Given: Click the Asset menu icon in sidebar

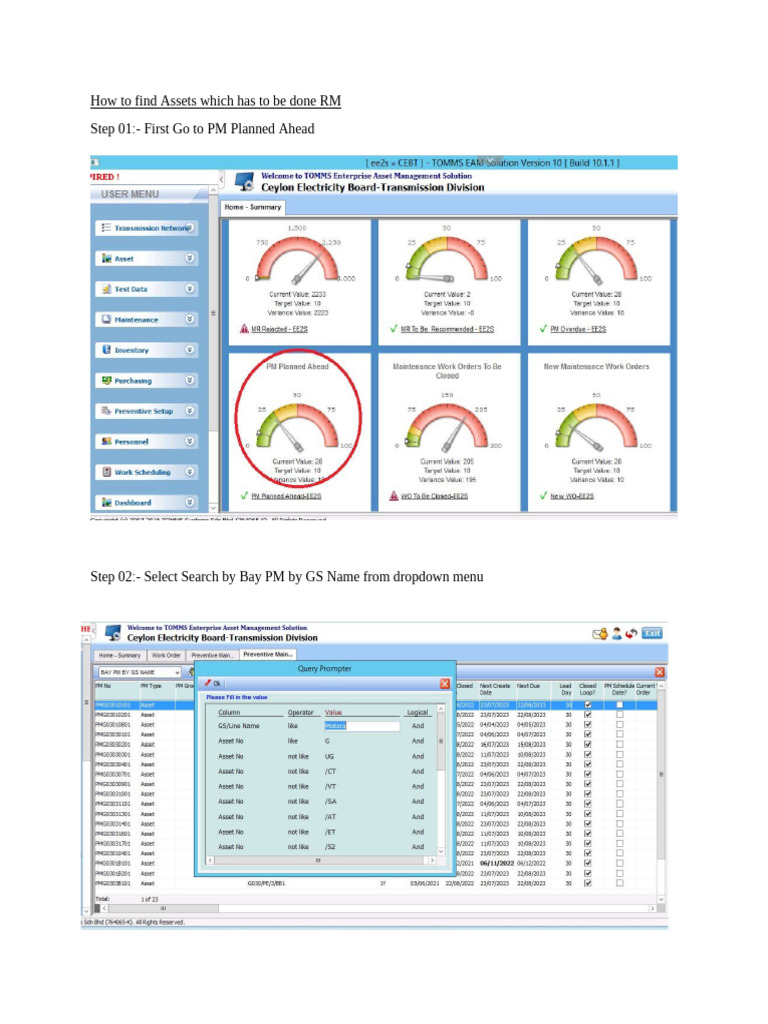Looking at the screenshot, I should pyautogui.click(x=106, y=259).
